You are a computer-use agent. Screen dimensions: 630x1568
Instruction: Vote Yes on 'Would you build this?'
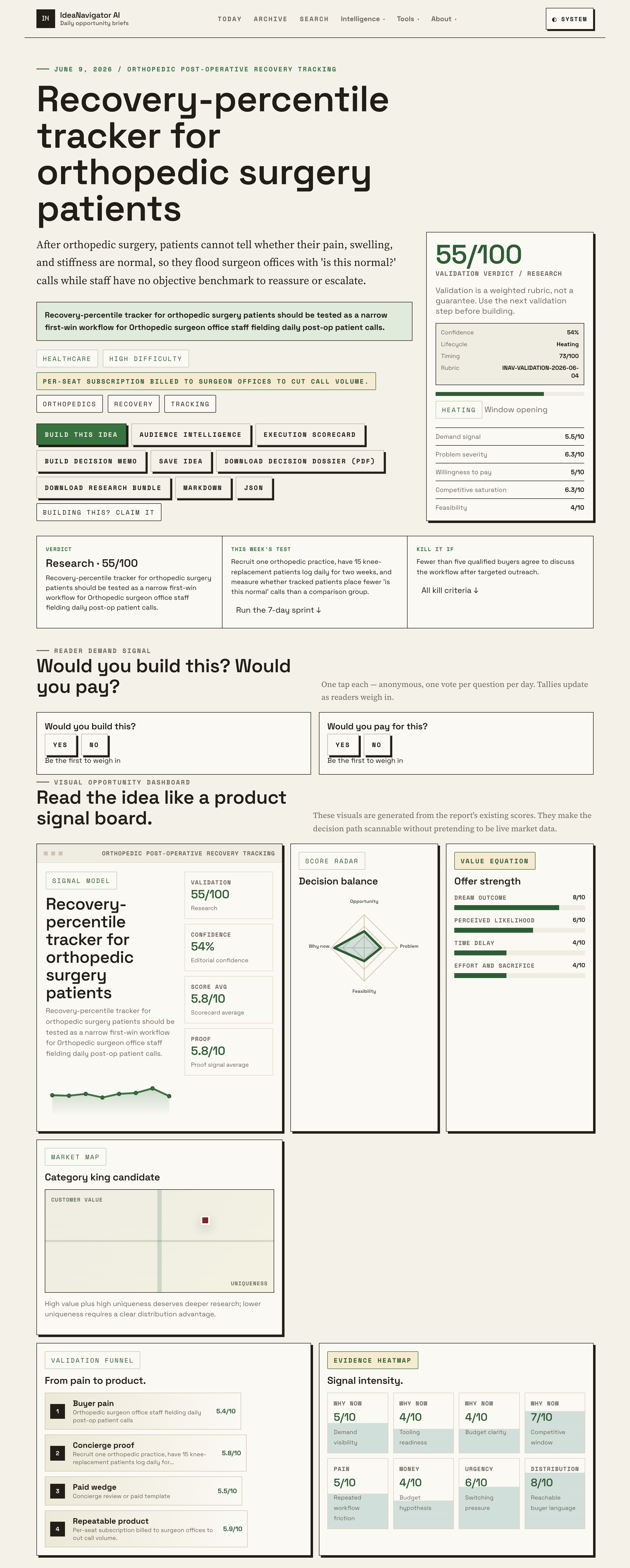point(60,744)
